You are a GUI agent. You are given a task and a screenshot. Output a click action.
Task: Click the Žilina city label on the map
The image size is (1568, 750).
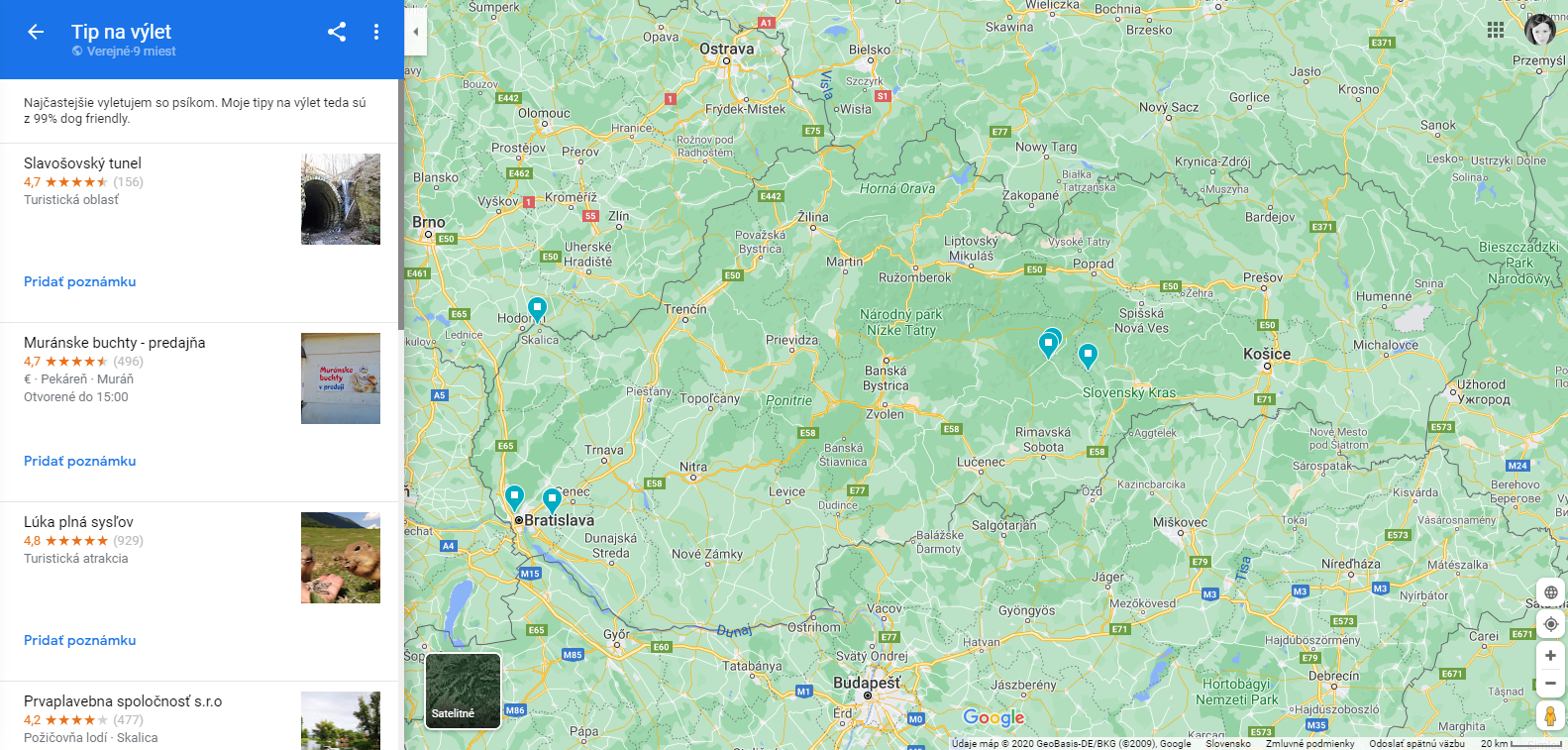813,217
